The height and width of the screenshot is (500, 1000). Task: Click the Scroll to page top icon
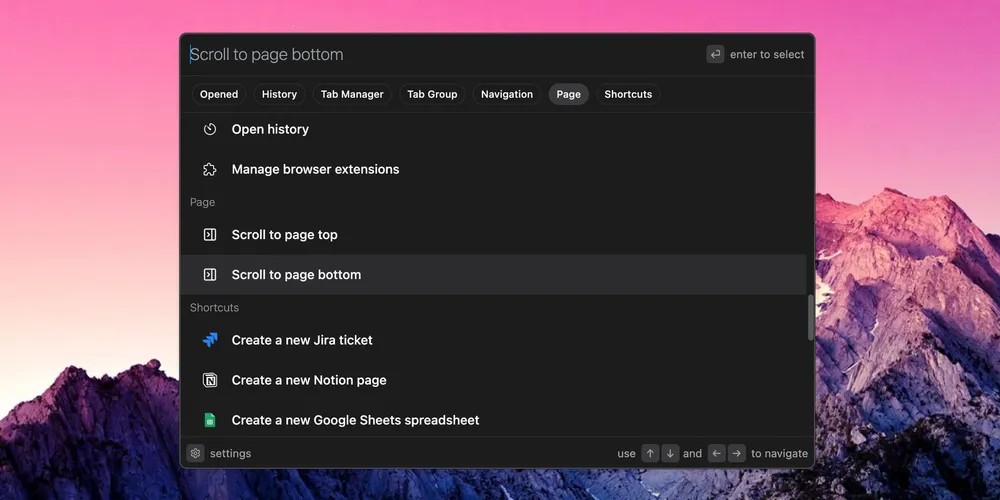click(x=210, y=235)
